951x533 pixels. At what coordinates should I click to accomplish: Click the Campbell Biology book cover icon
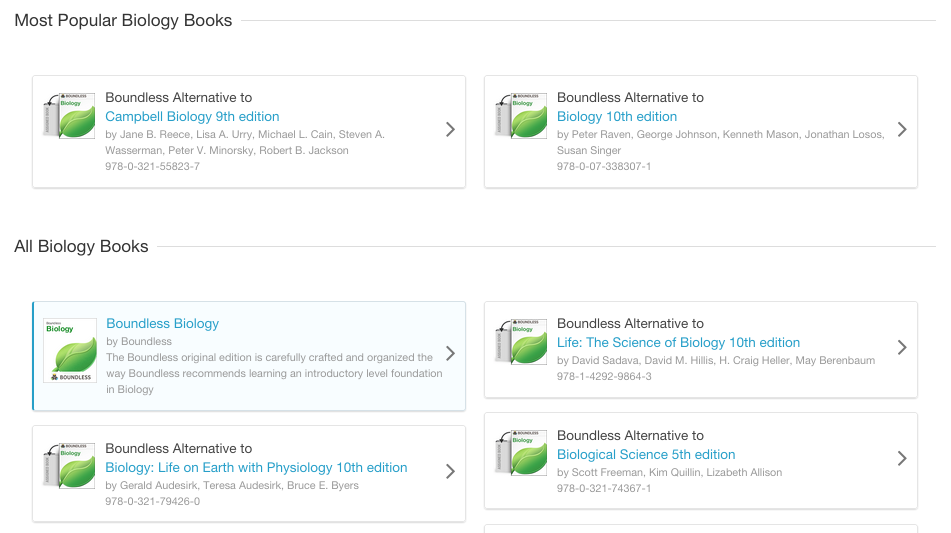click(69, 116)
